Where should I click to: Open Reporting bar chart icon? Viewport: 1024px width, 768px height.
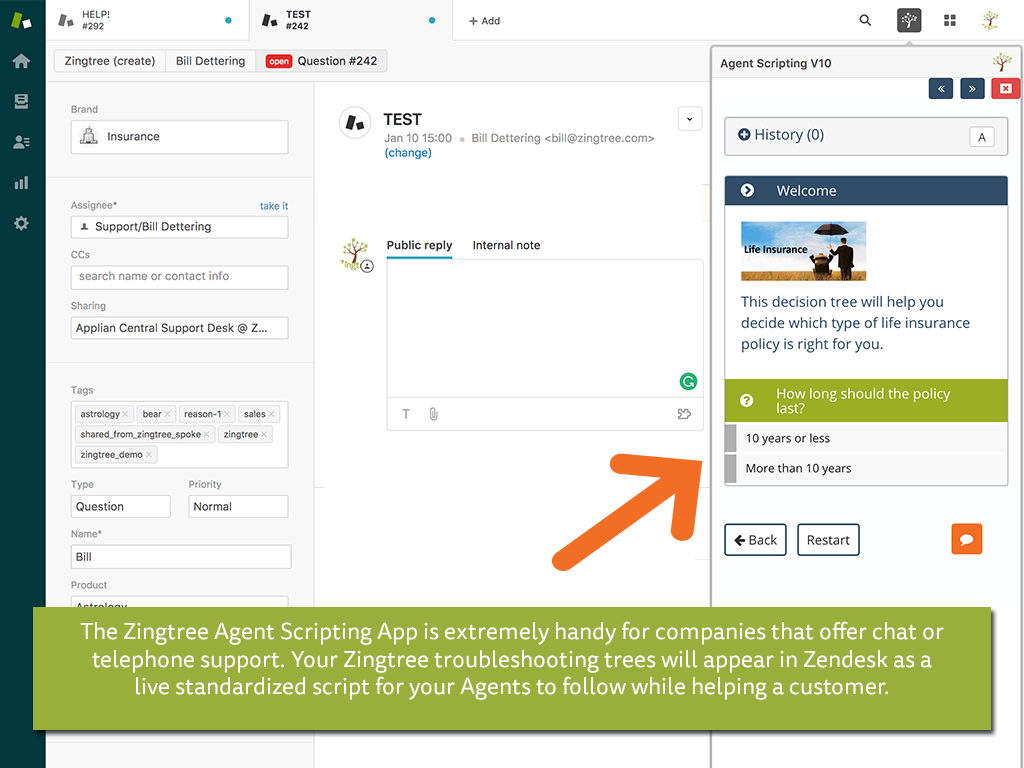point(21,183)
